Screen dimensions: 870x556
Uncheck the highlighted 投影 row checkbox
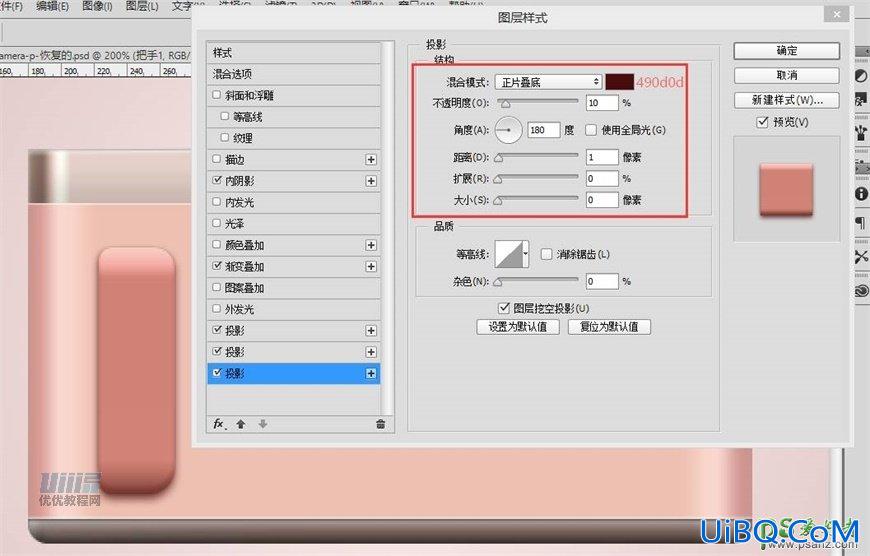(x=217, y=373)
